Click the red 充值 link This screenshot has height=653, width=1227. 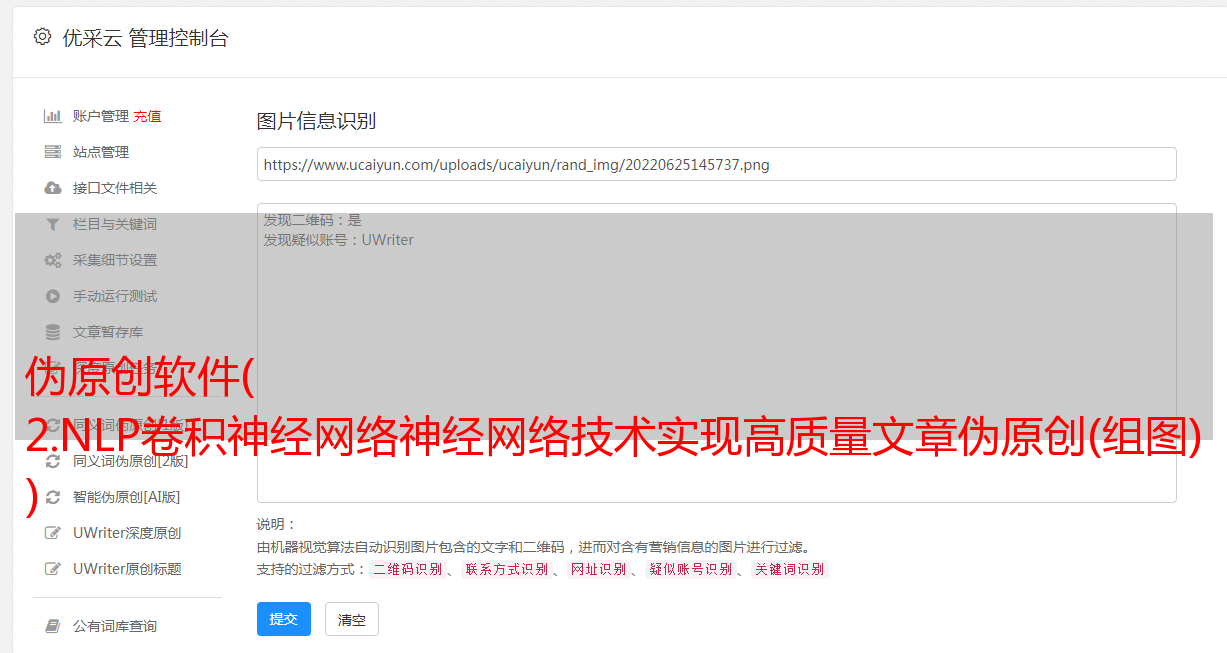pyautogui.click(x=147, y=116)
